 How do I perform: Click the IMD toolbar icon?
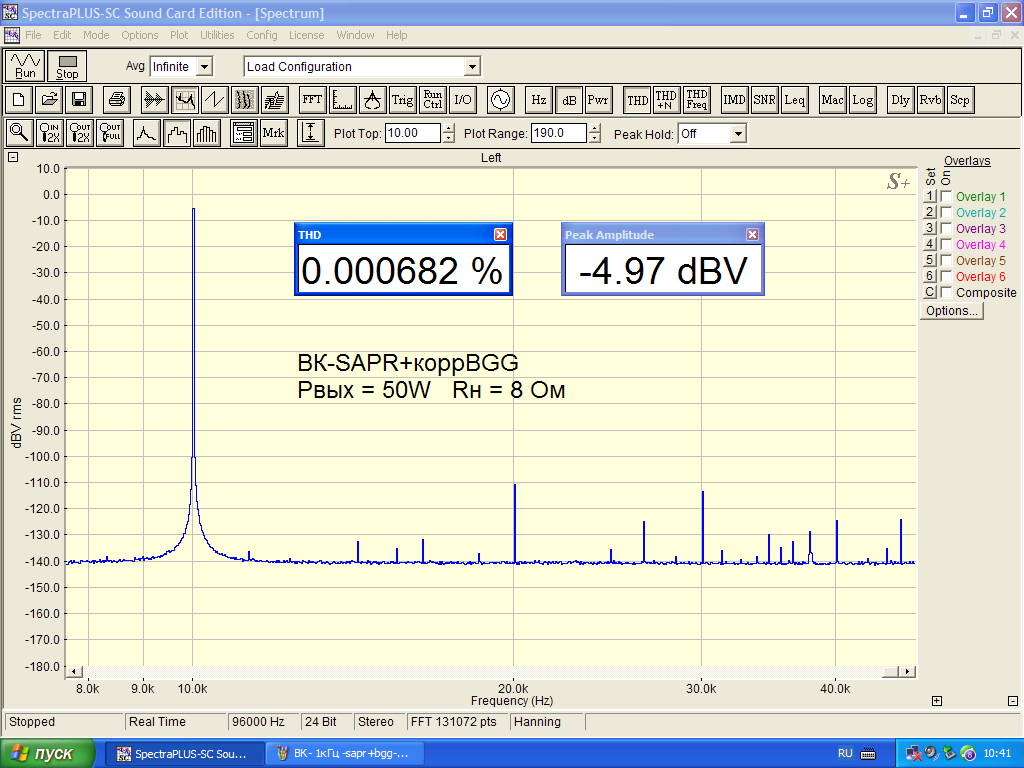click(734, 100)
